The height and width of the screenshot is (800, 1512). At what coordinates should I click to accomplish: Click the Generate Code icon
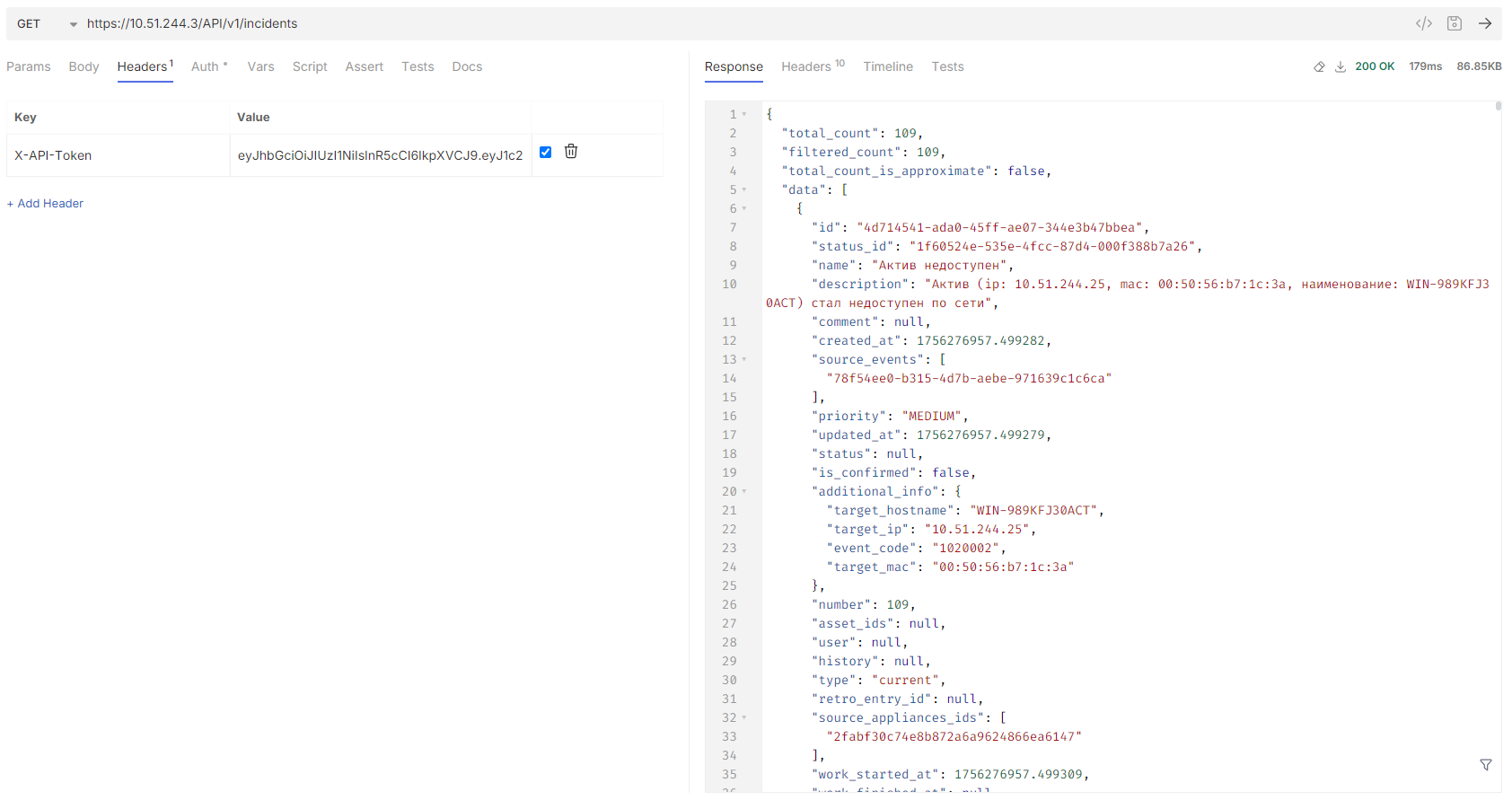click(x=1423, y=23)
